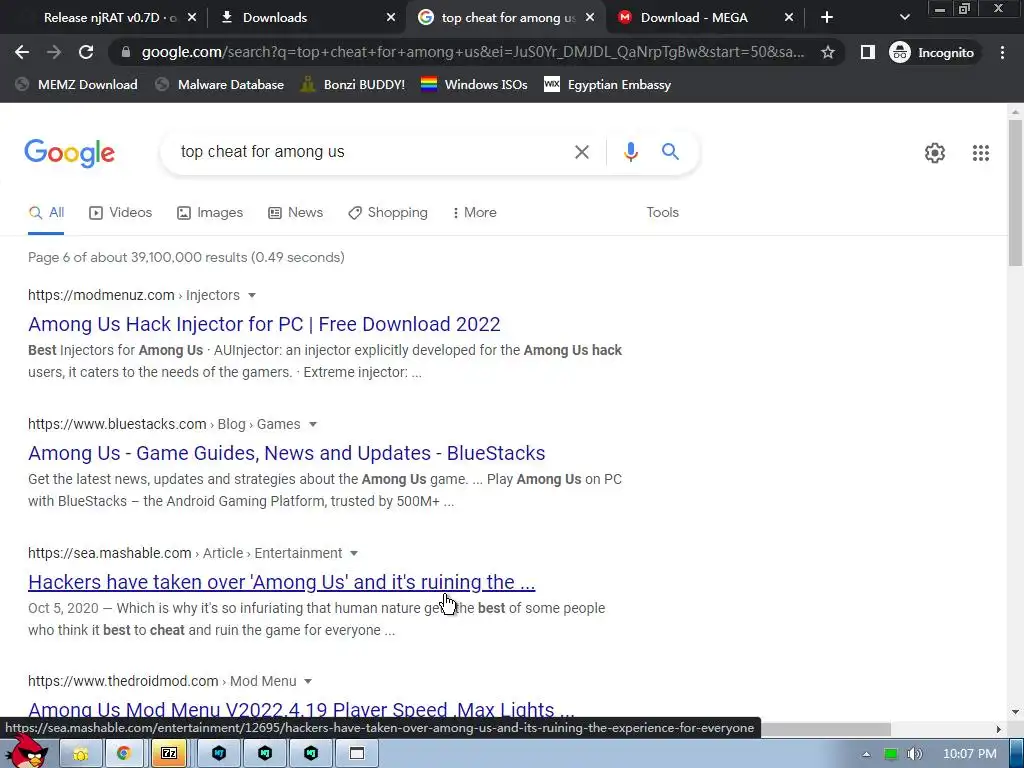
Task: Open 7-Zip from the taskbar
Action: pyautogui.click(x=169, y=753)
